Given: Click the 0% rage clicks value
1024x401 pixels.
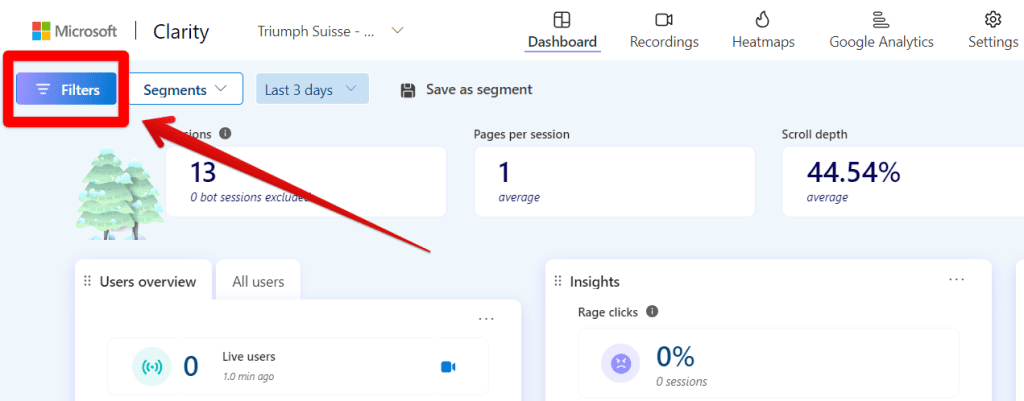Looking at the screenshot, I should coord(675,357).
